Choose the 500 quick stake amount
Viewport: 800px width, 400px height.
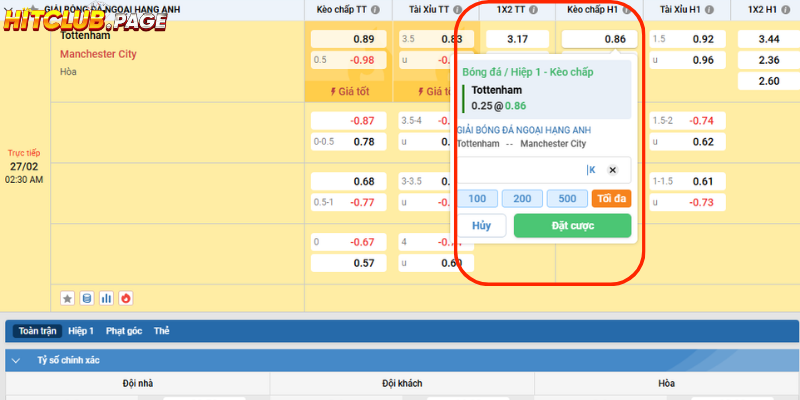pos(567,198)
